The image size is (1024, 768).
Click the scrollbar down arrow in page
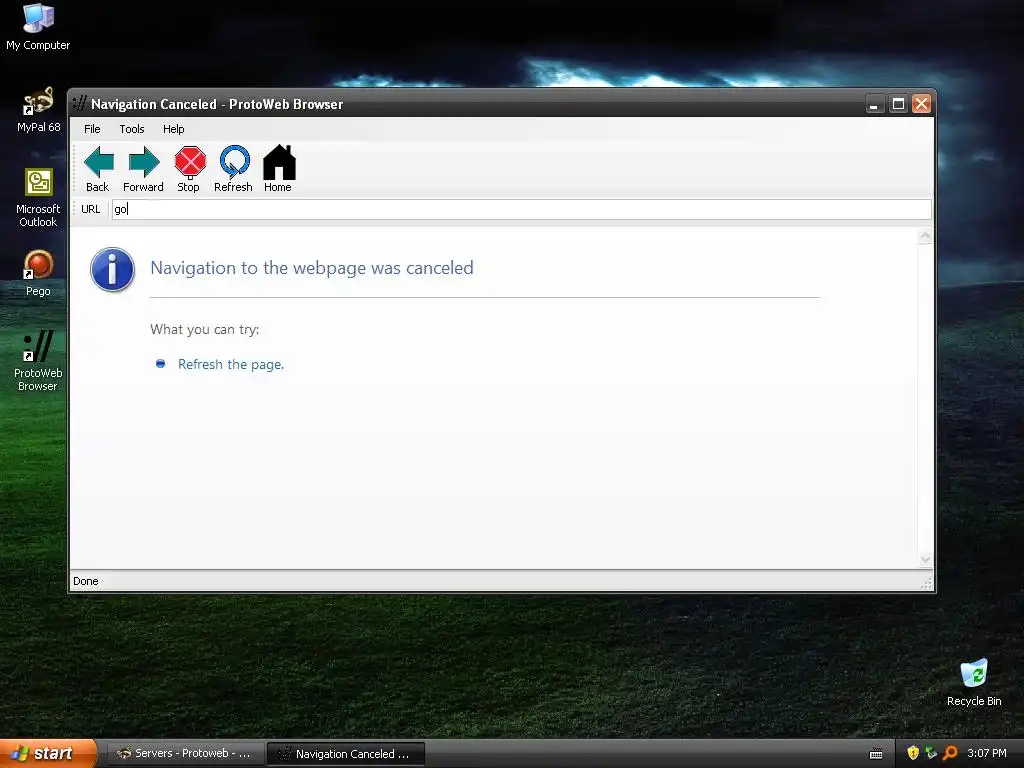(925, 560)
